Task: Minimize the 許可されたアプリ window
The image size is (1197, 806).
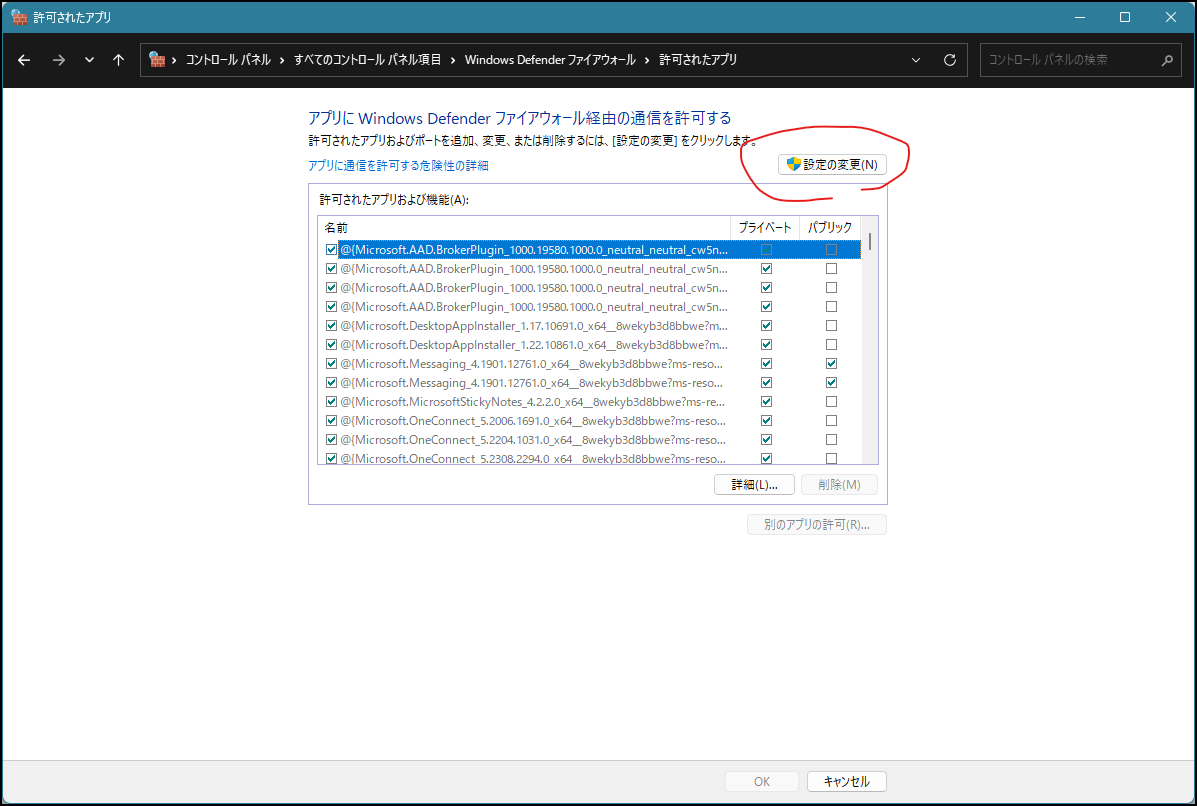Action: (x=1080, y=17)
